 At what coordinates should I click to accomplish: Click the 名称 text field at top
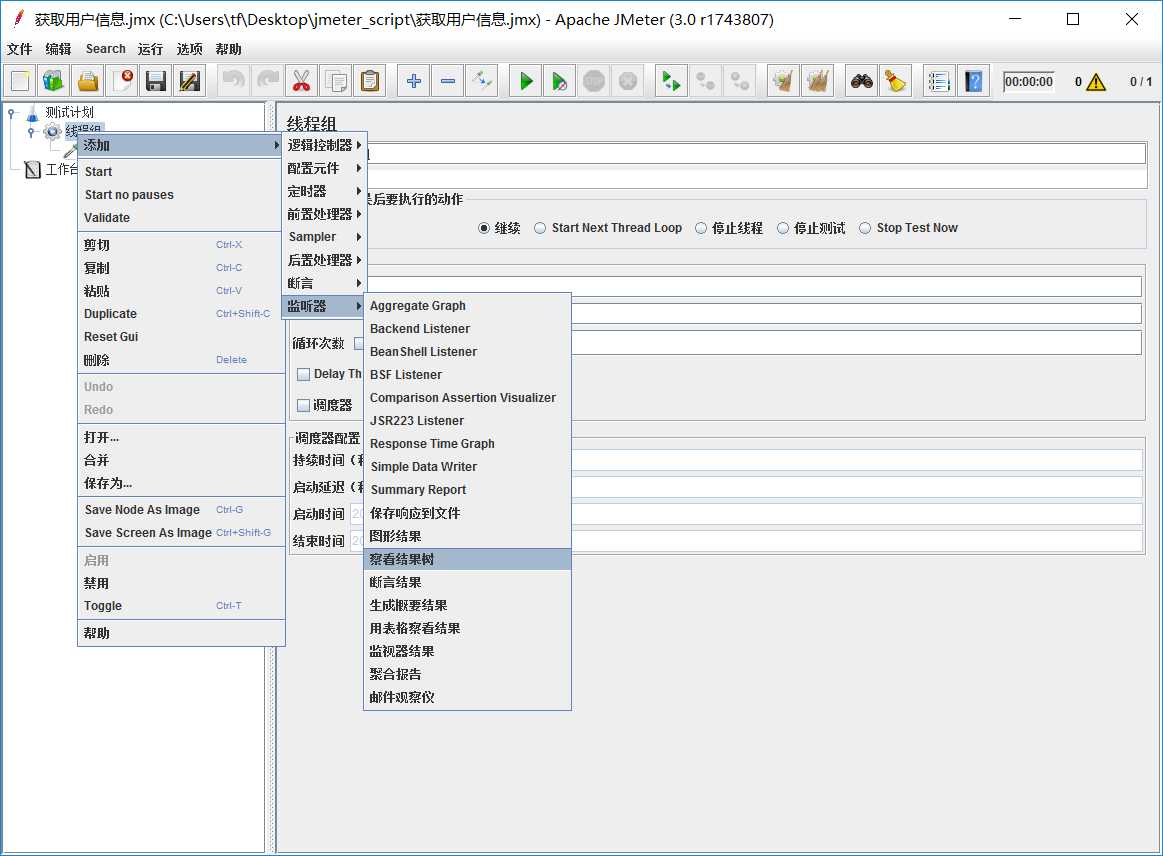pyautogui.click(x=757, y=154)
